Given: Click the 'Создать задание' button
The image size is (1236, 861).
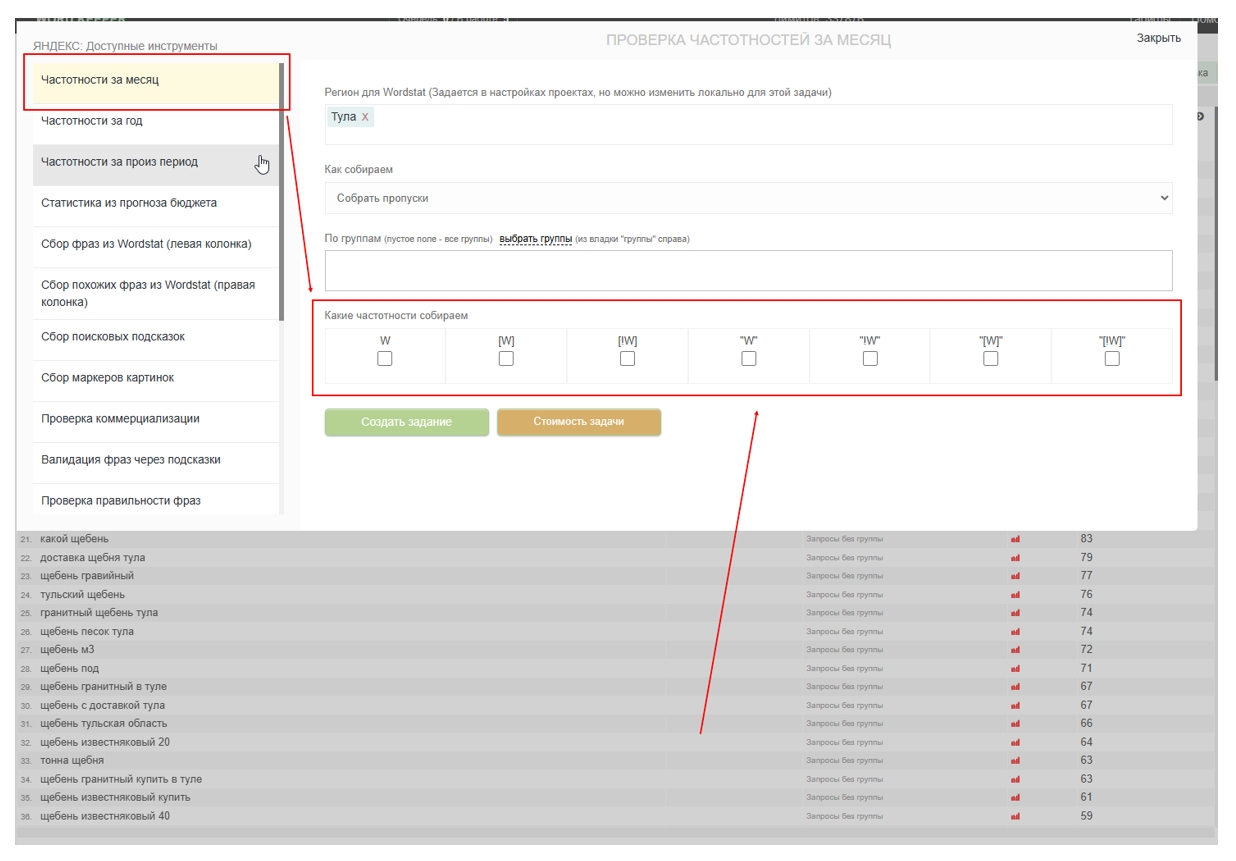Looking at the screenshot, I should [x=407, y=422].
